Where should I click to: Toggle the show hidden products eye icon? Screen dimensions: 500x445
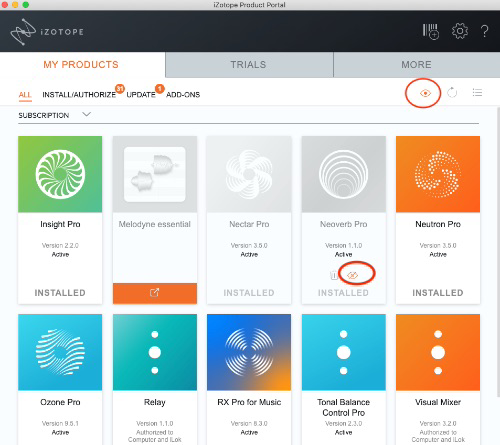point(425,93)
